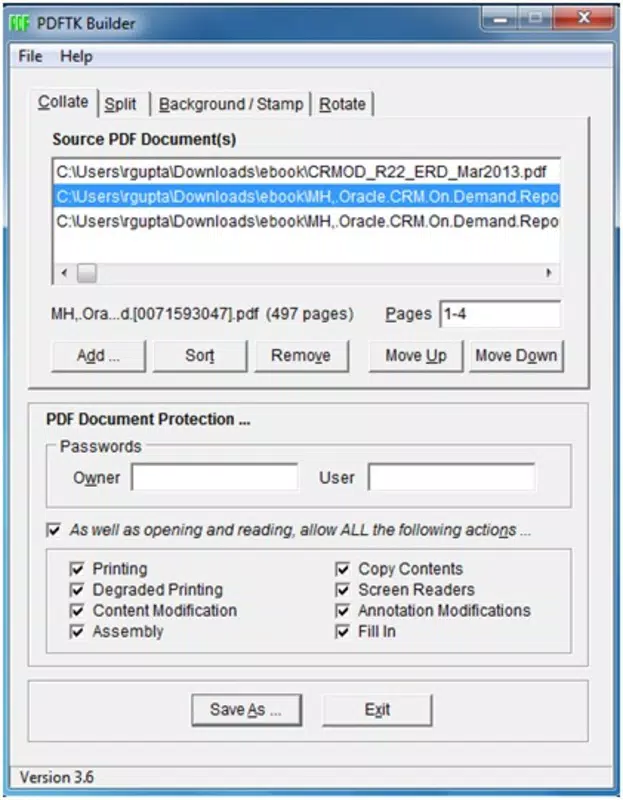
Task: Click the Remove button
Action: pos(301,356)
